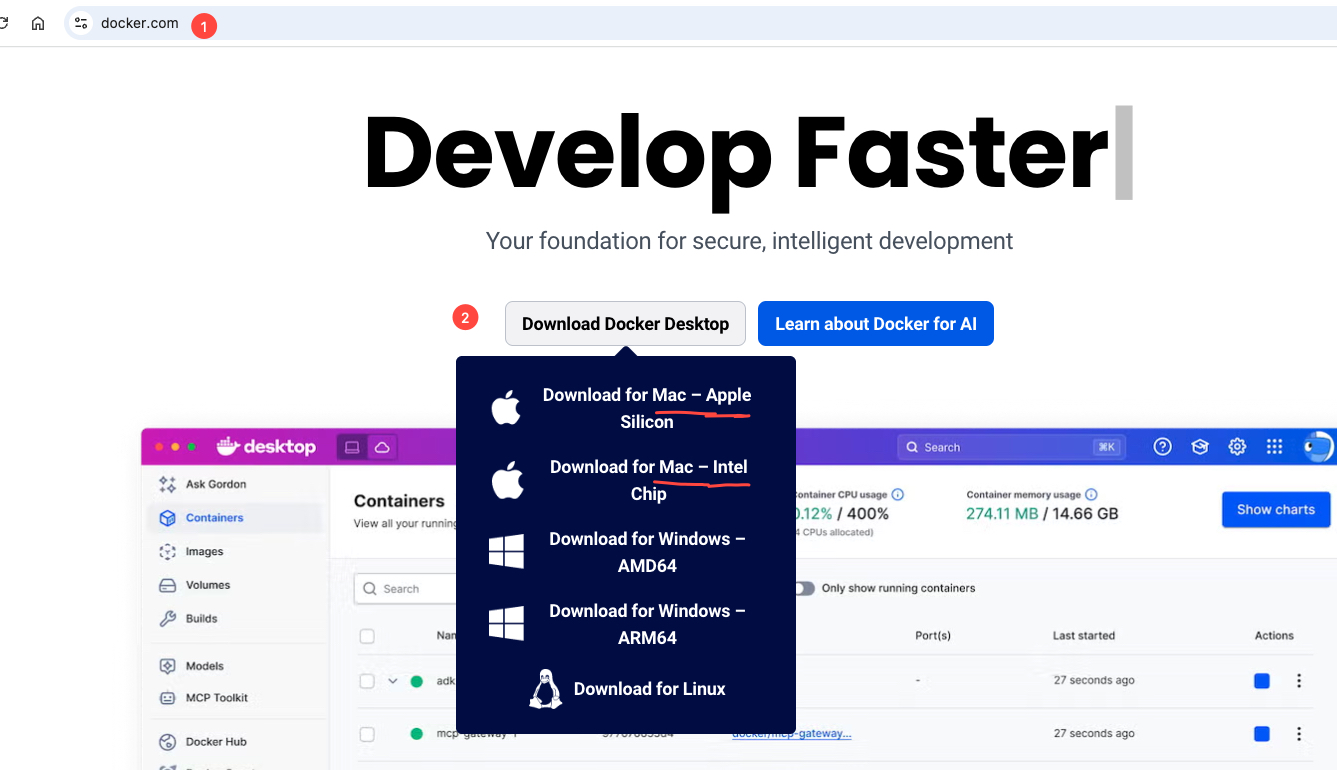
Task: Click the Linux penguin icon in menu
Action: [545, 689]
